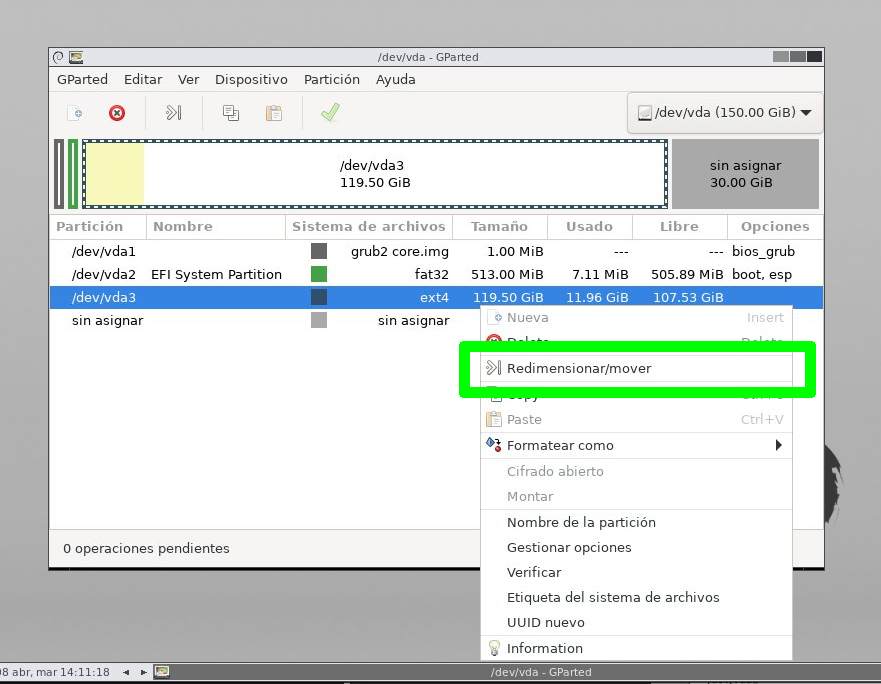Click the Sistema de archivos column header
Image resolution: width=881 pixels, height=684 pixels.
(x=368, y=227)
